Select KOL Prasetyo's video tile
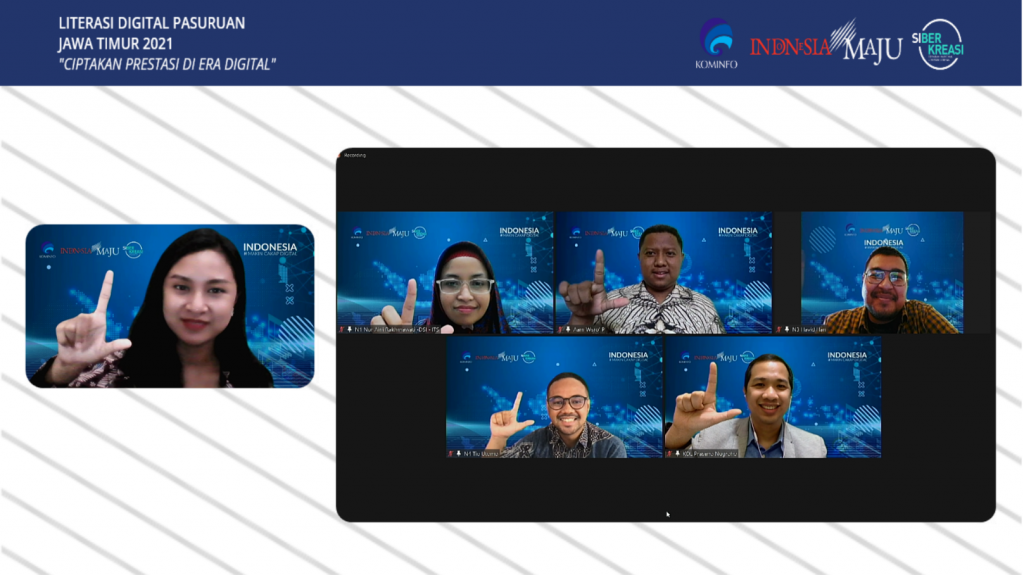 [x=773, y=397]
